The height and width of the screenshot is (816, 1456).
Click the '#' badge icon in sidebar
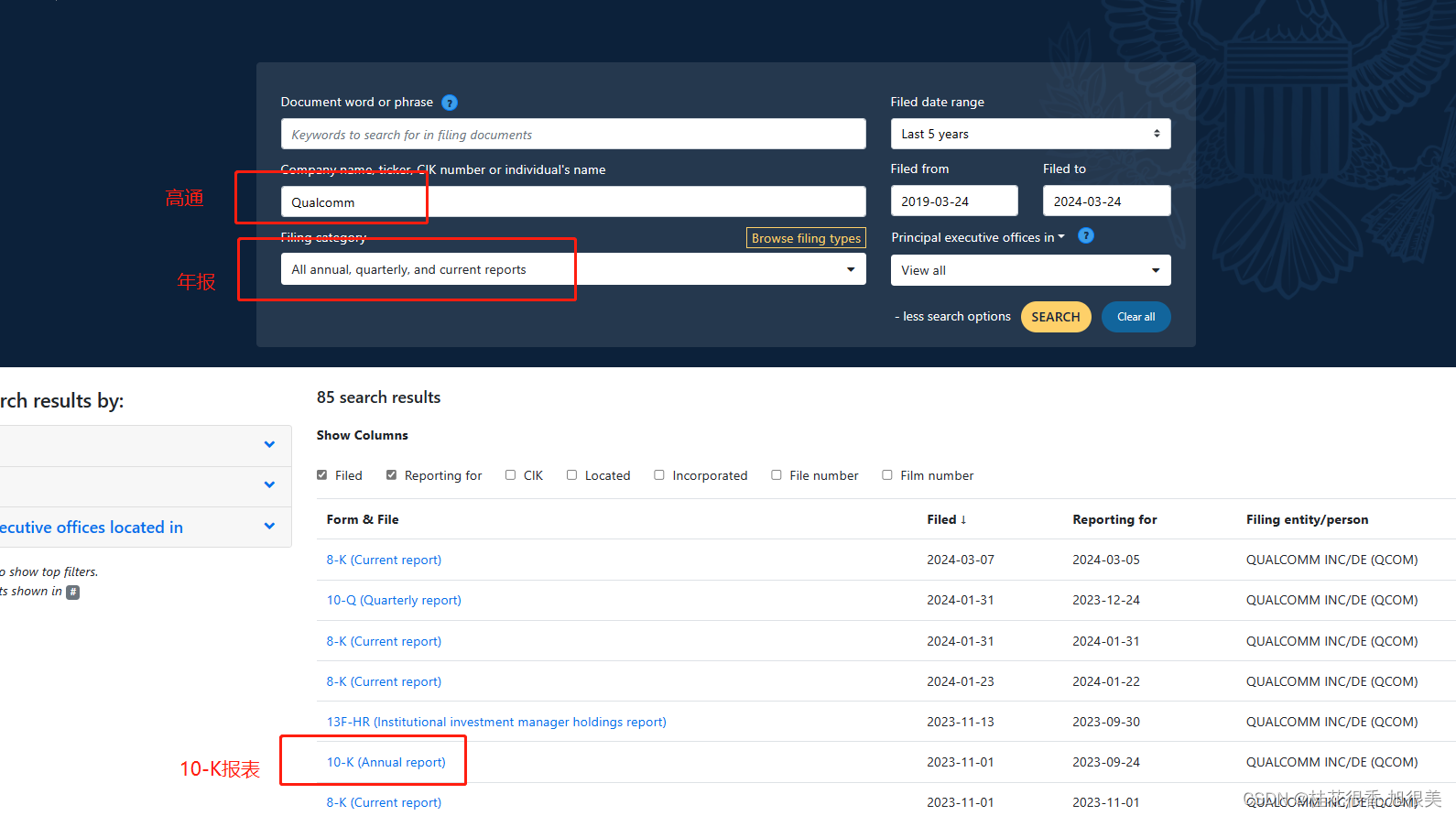[73, 593]
